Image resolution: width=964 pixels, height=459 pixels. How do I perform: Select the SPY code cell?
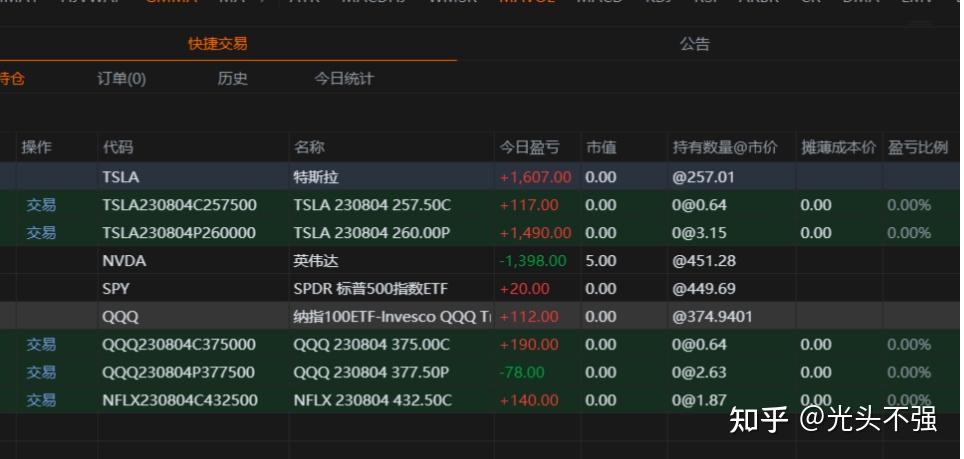tap(116, 289)
